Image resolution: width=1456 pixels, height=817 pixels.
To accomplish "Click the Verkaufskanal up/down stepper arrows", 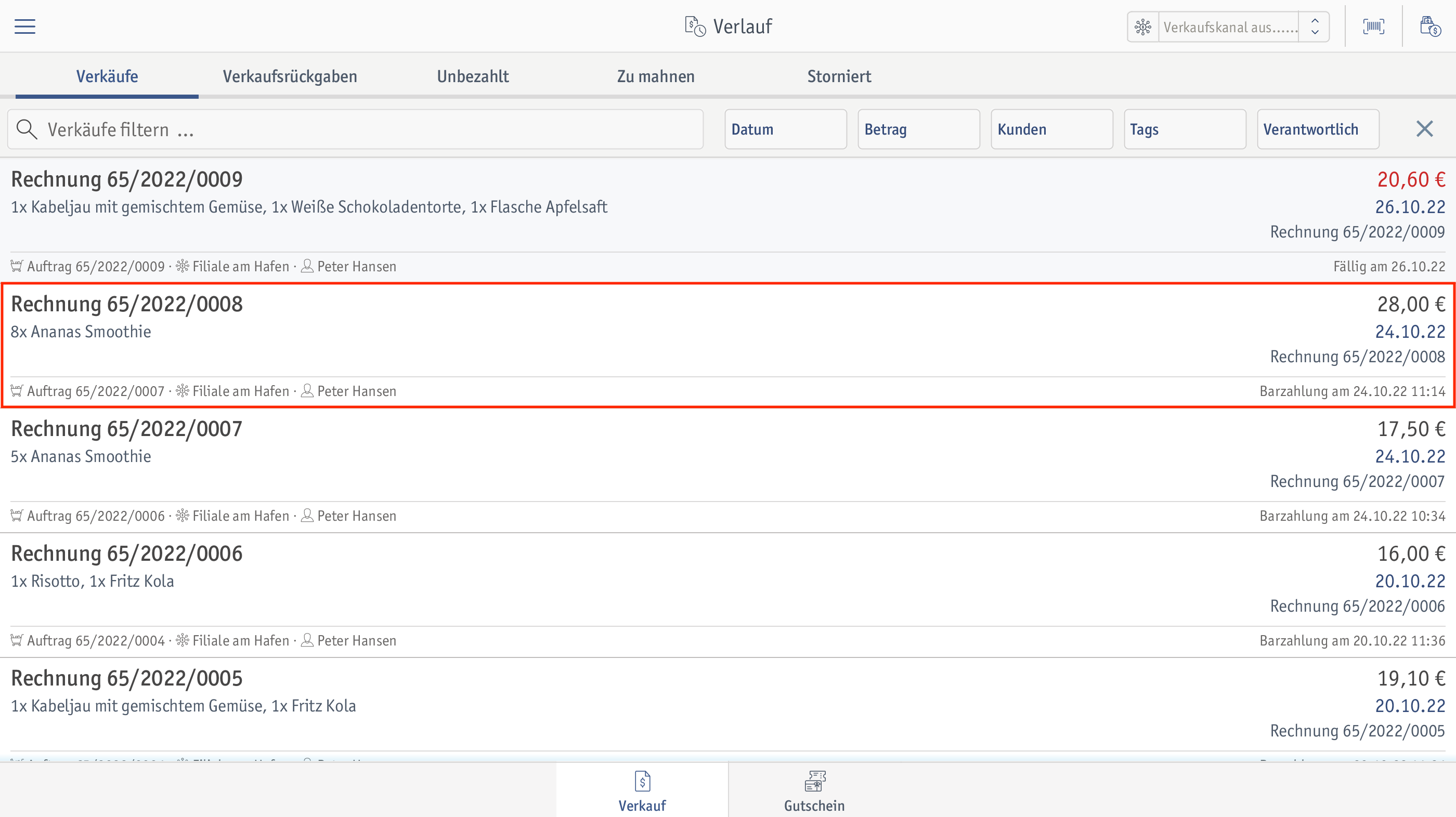I will coord(1315,27).
